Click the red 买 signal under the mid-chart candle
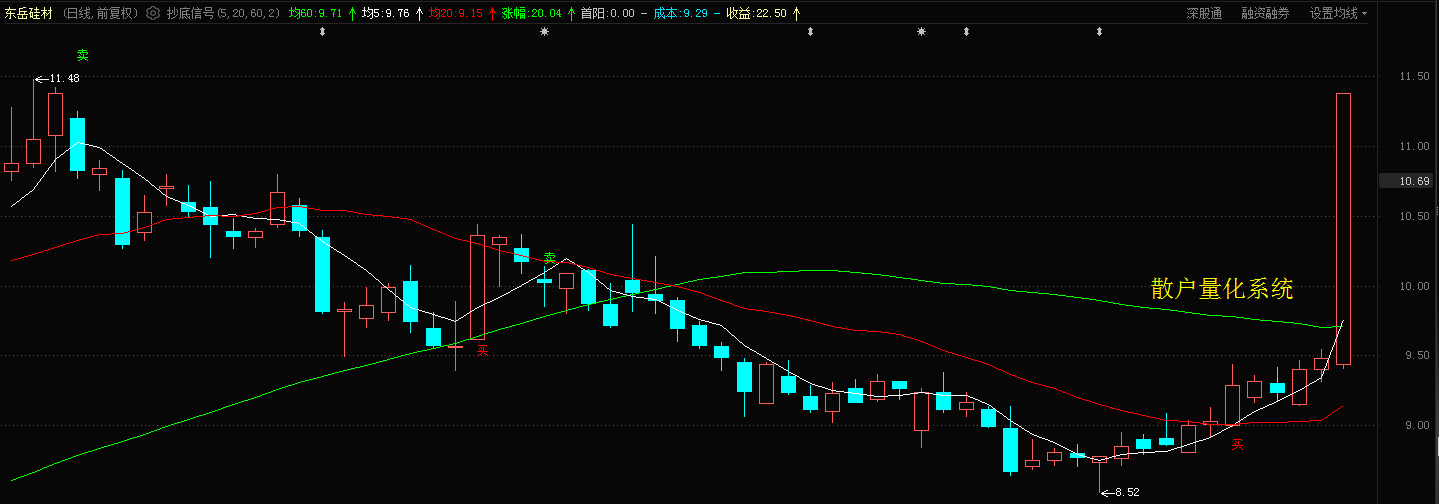 [x=483, y=350]
